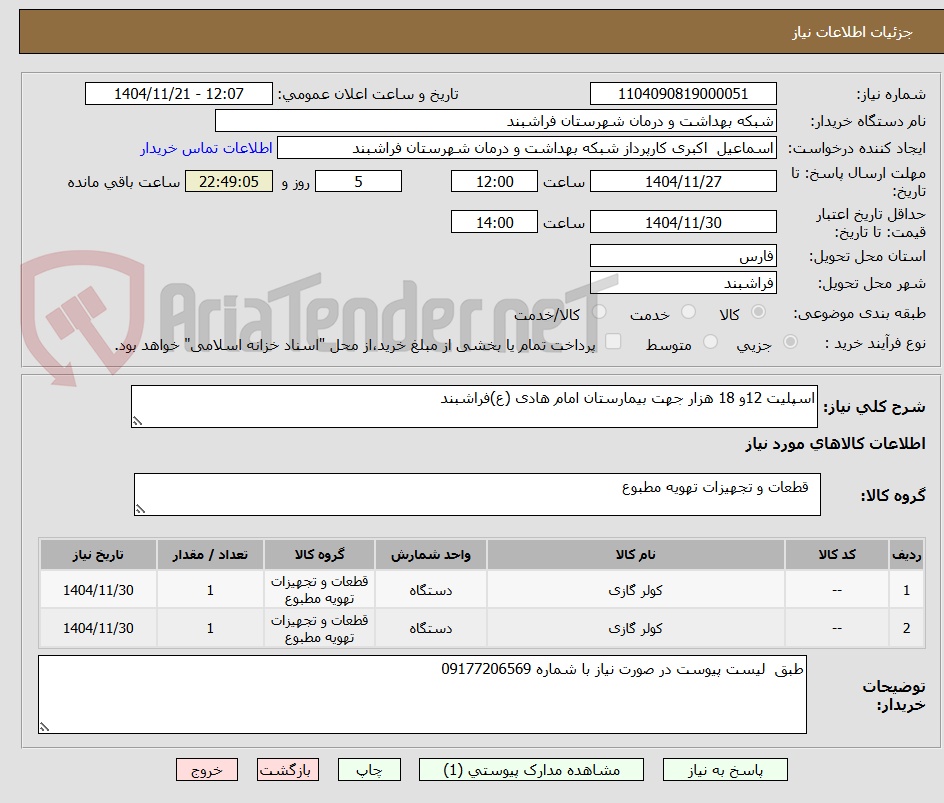944x803 pixels.
Task: Click quantity 1 in row 1
Action: click(210, 591)
